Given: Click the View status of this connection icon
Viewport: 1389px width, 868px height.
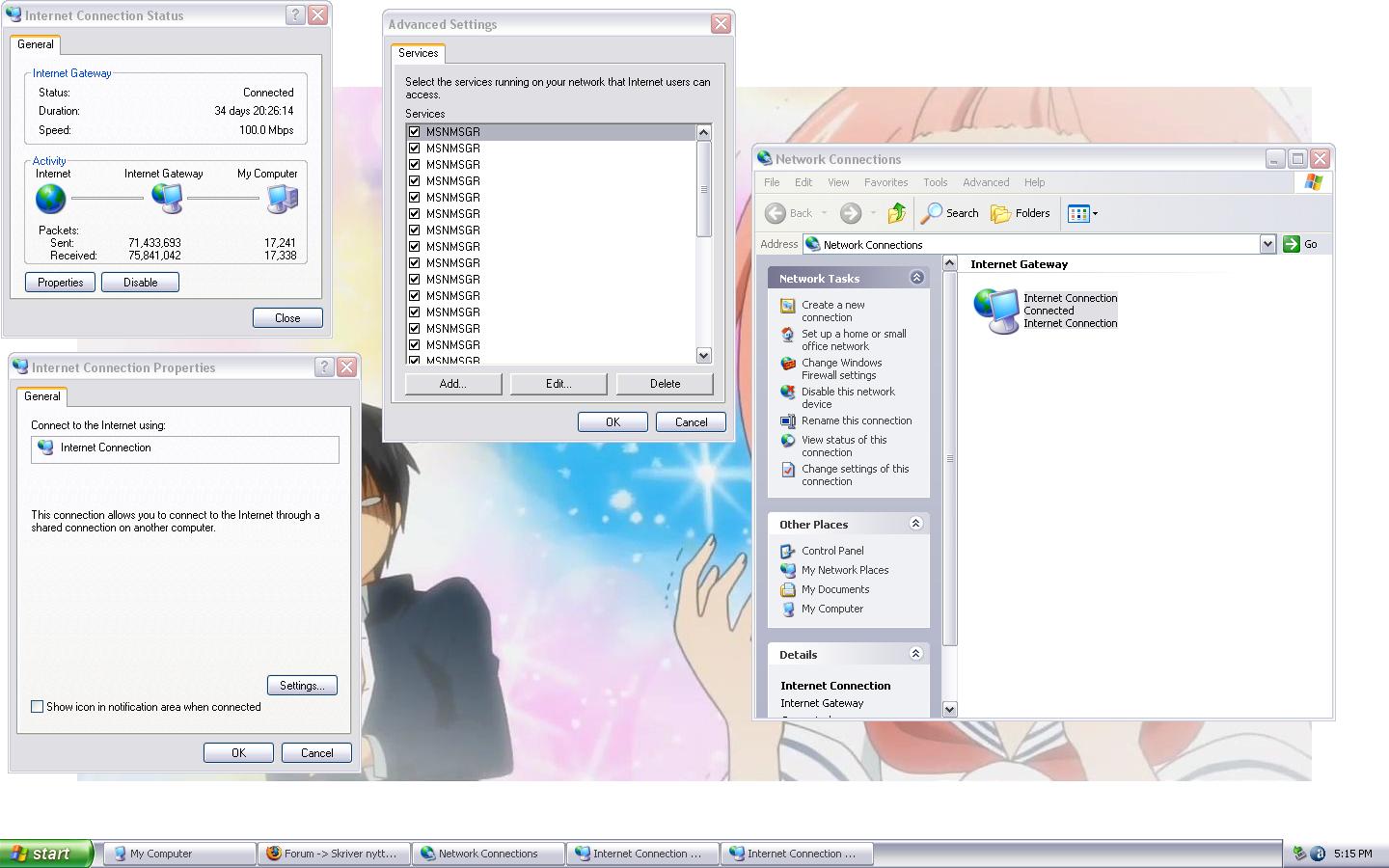Looking at the screenshot, I should [788, 441].
